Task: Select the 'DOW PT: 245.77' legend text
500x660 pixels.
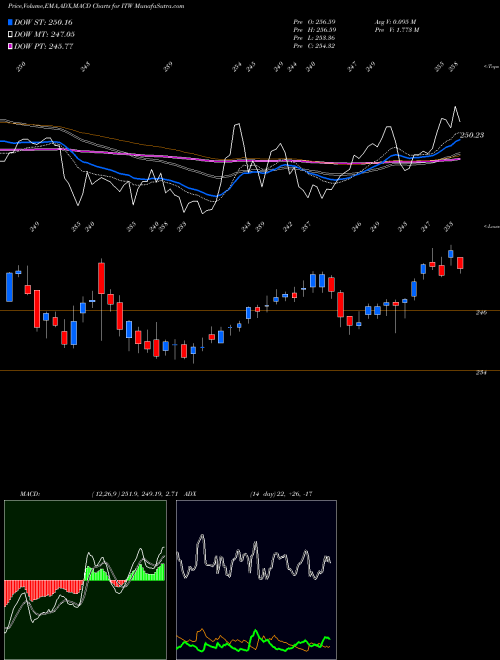Action: pyautogui.click(x=43, y=46)
